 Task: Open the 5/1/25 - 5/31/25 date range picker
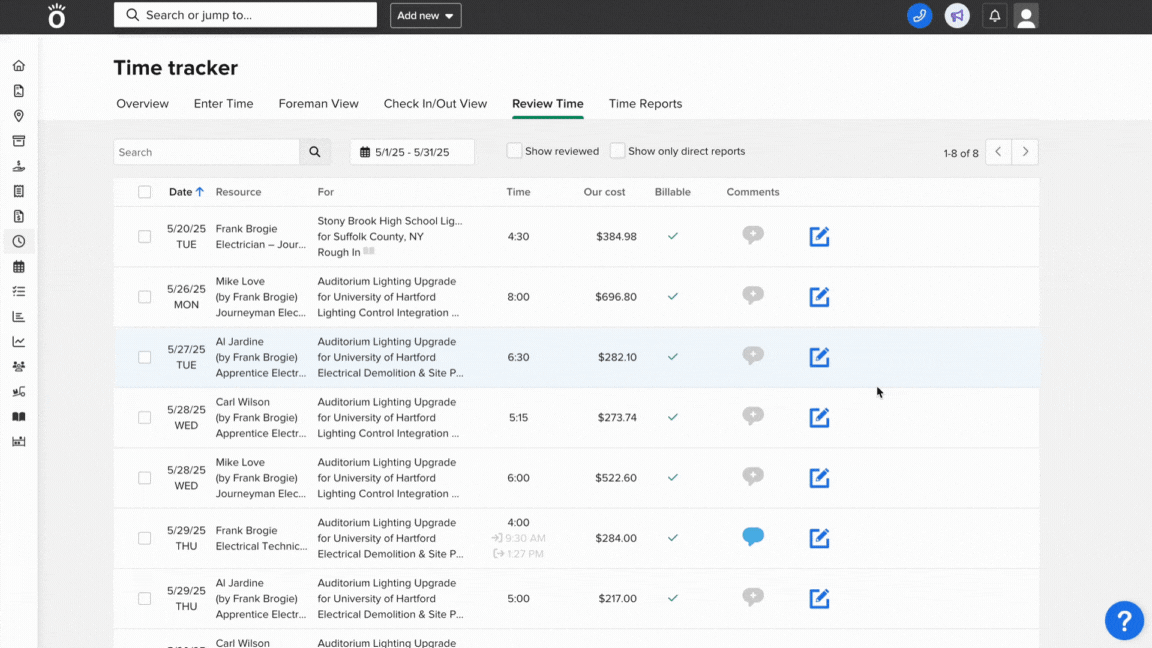click(412, 152)
